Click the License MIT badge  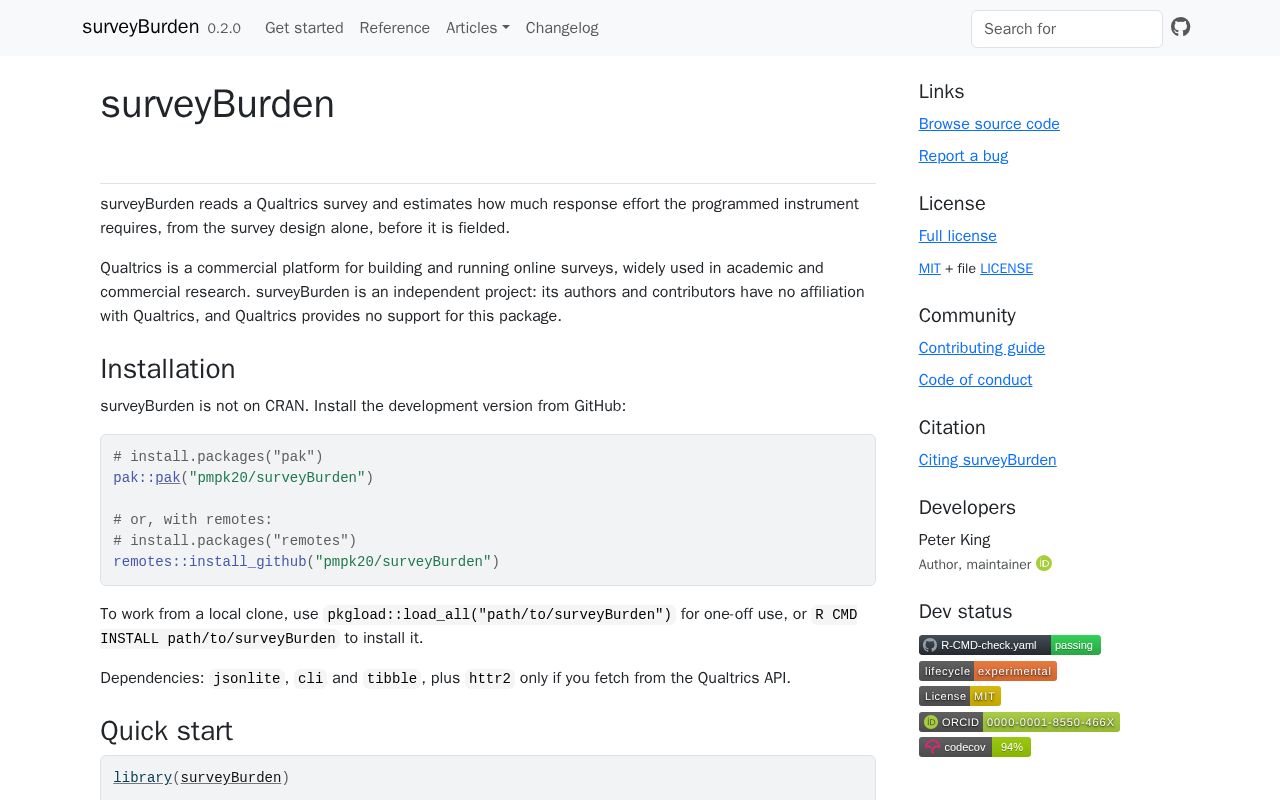click(x=960, y=696)
